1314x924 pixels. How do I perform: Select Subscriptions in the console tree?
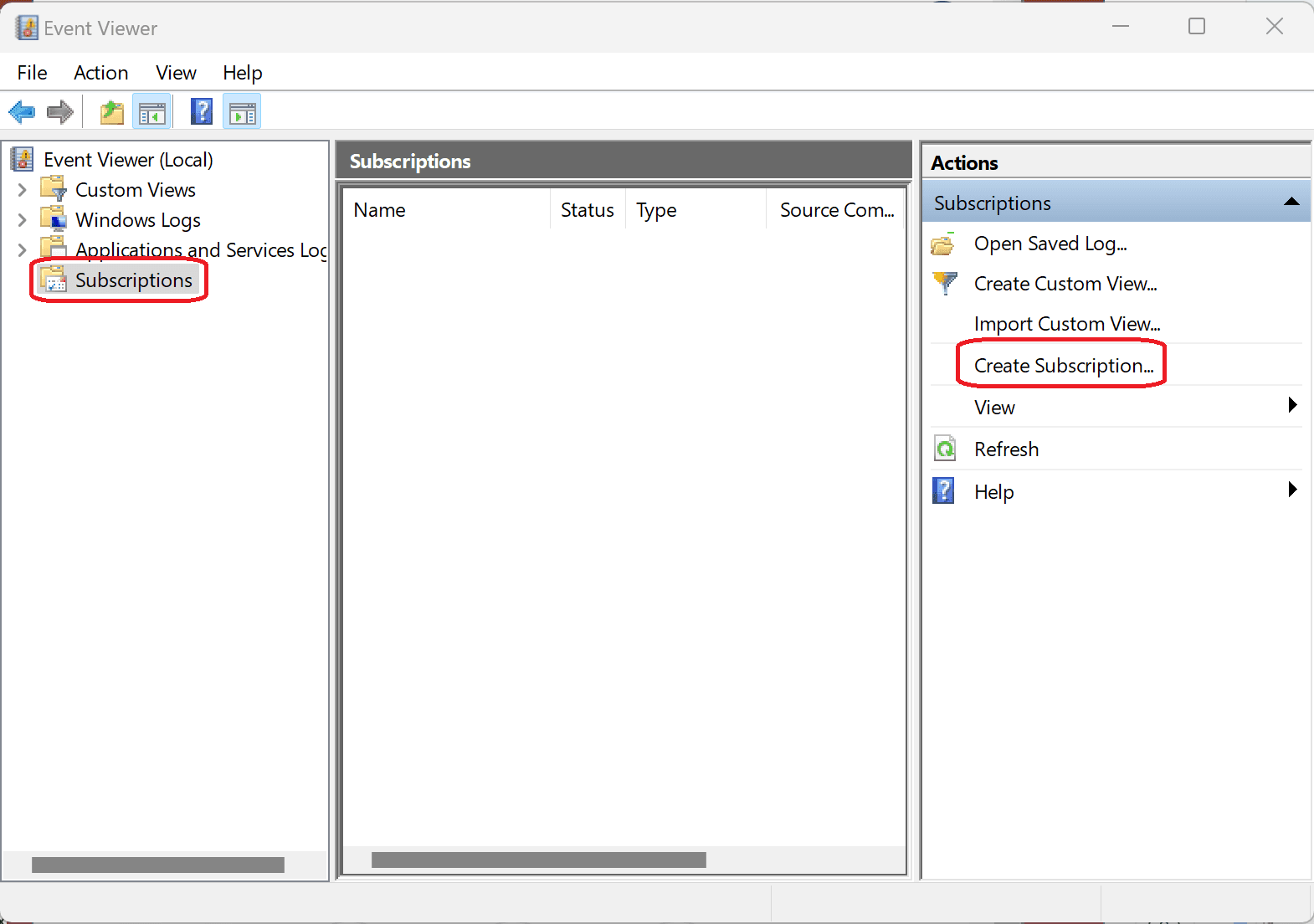[x=134, y=280]
